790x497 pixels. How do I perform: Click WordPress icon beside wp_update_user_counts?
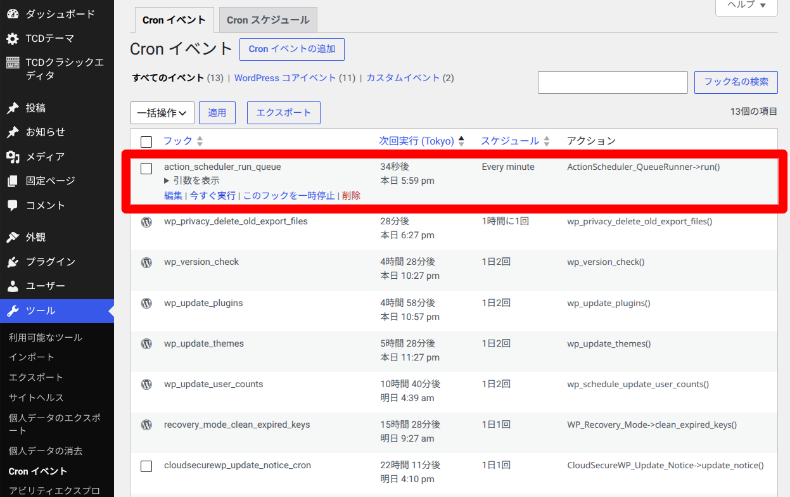click(x=146, y=385)
